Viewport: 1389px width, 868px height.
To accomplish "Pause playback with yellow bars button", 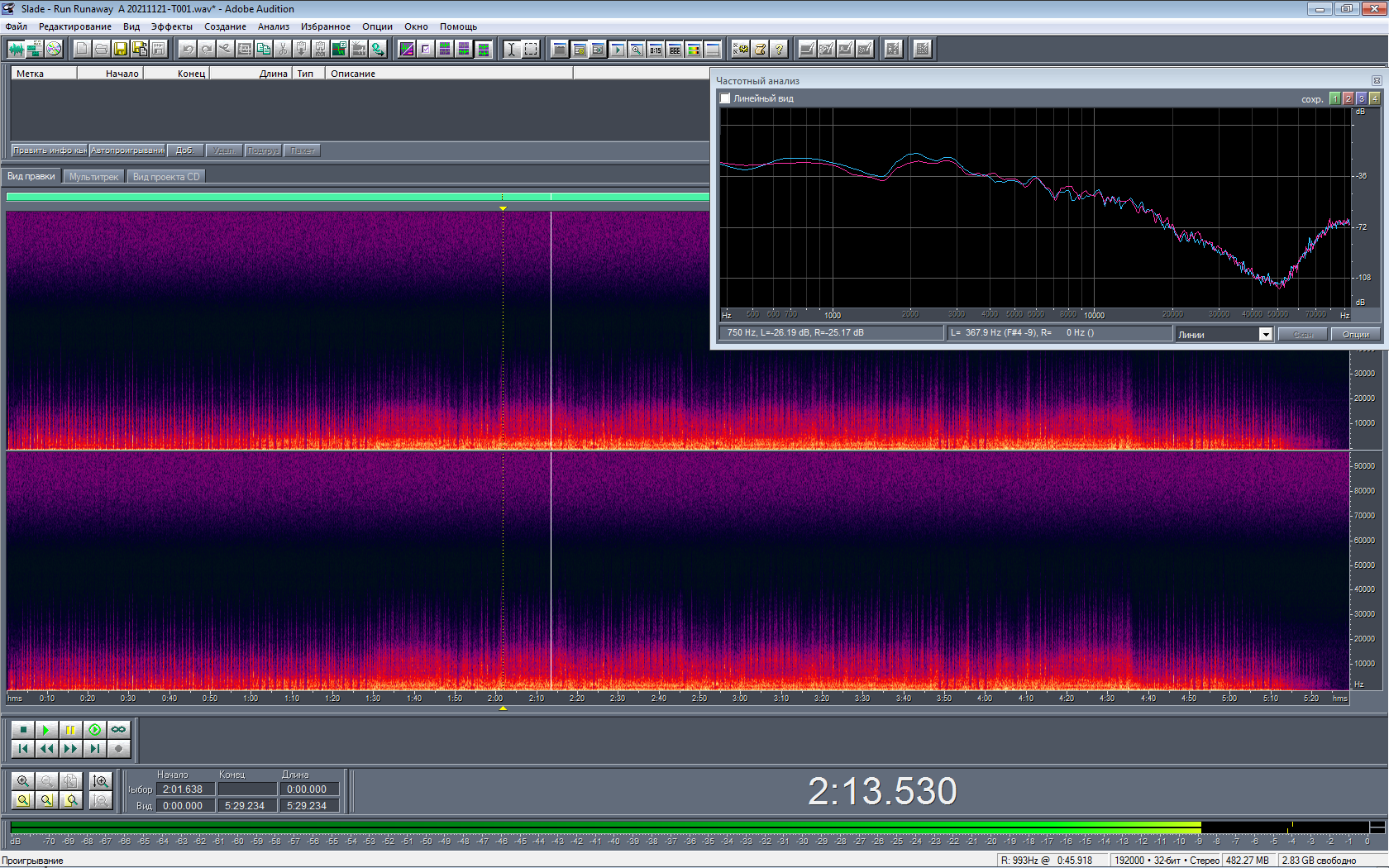I will point(71,729).
